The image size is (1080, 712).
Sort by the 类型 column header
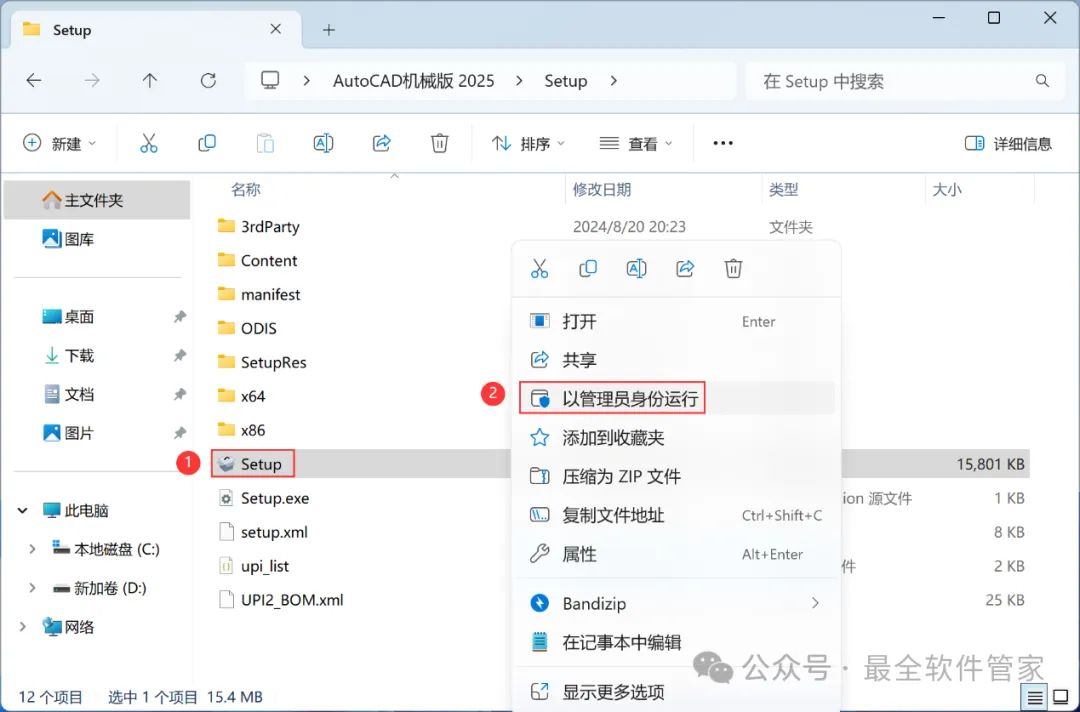click(x=783, y=189)
